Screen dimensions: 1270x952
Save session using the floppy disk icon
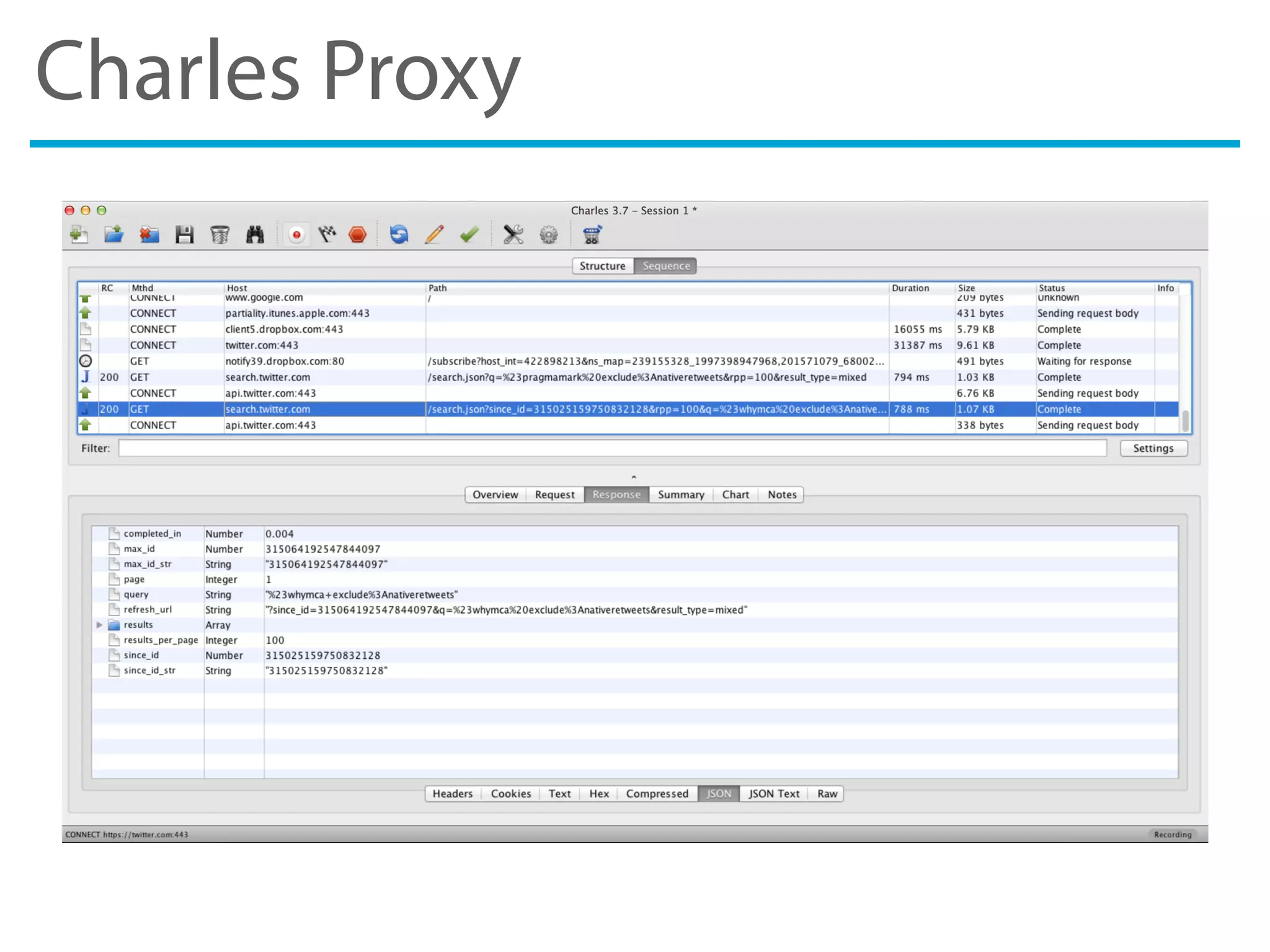(184, 234)
